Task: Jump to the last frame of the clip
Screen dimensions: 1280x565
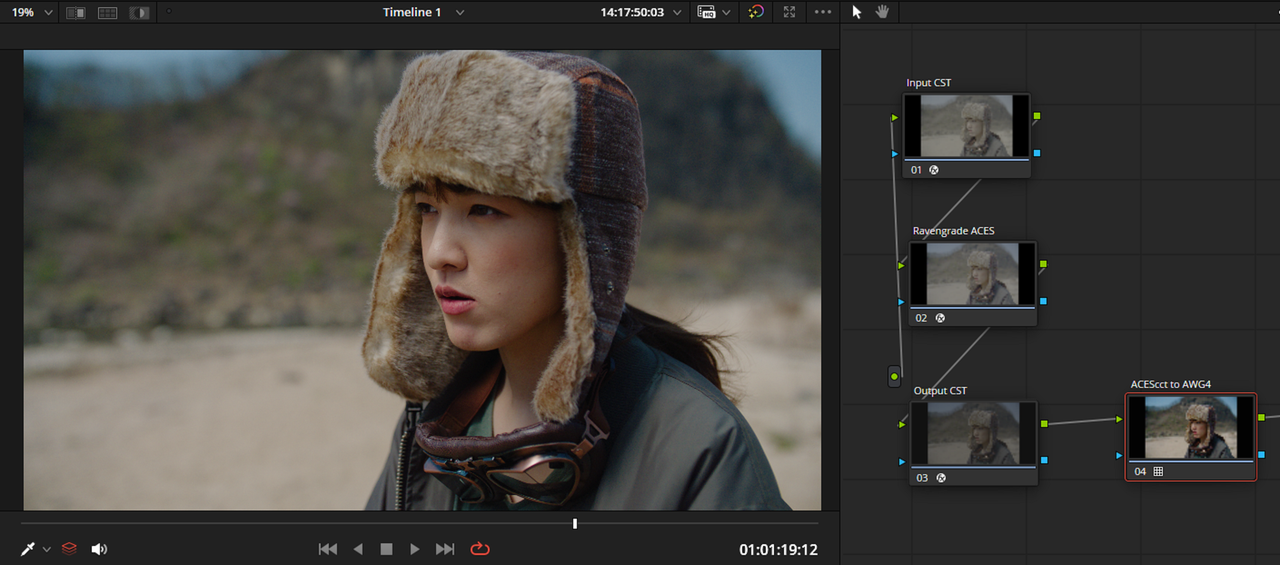Action: (446, 549)
